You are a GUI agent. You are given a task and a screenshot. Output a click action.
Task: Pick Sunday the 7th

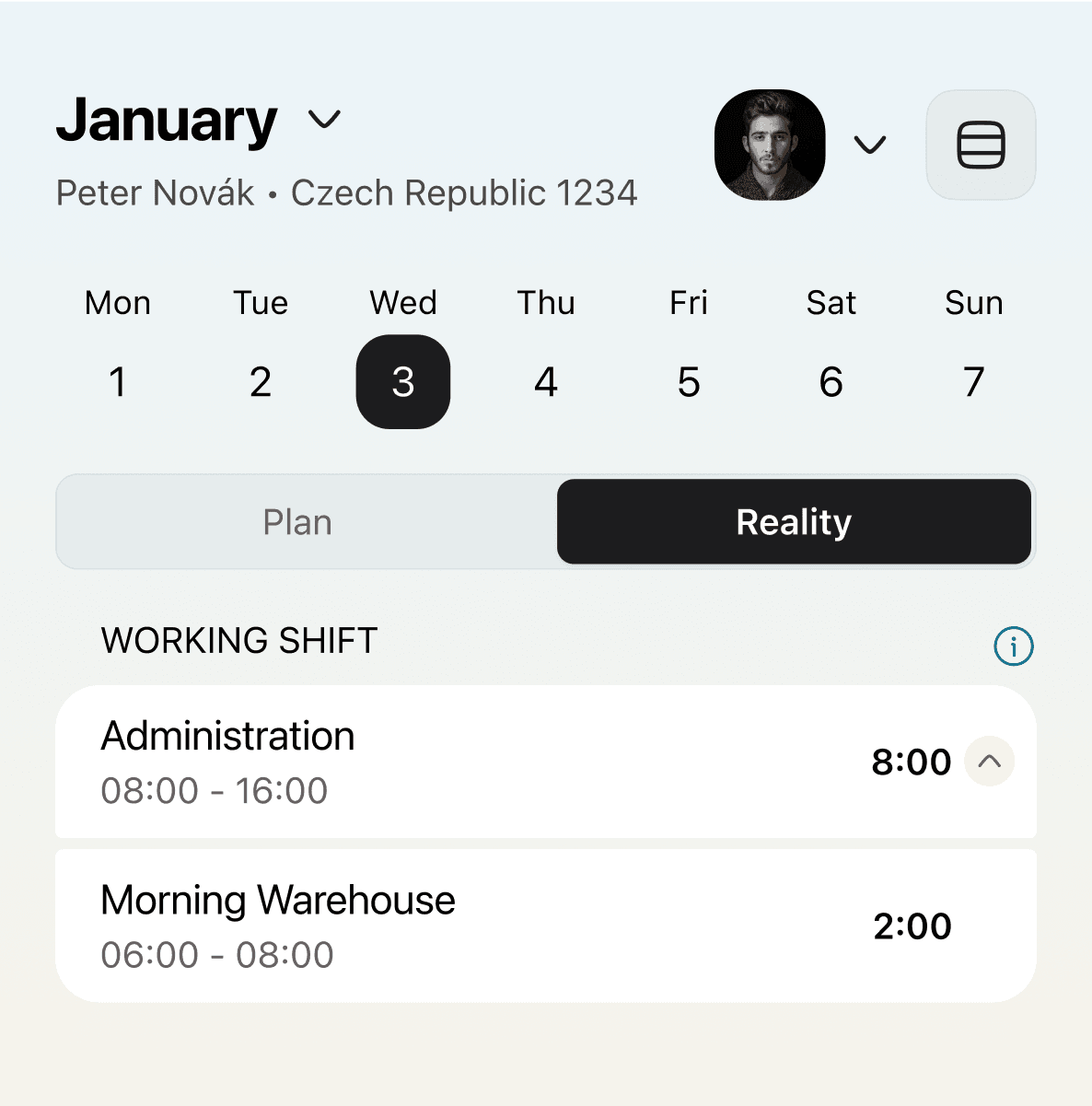click(974, 381)
